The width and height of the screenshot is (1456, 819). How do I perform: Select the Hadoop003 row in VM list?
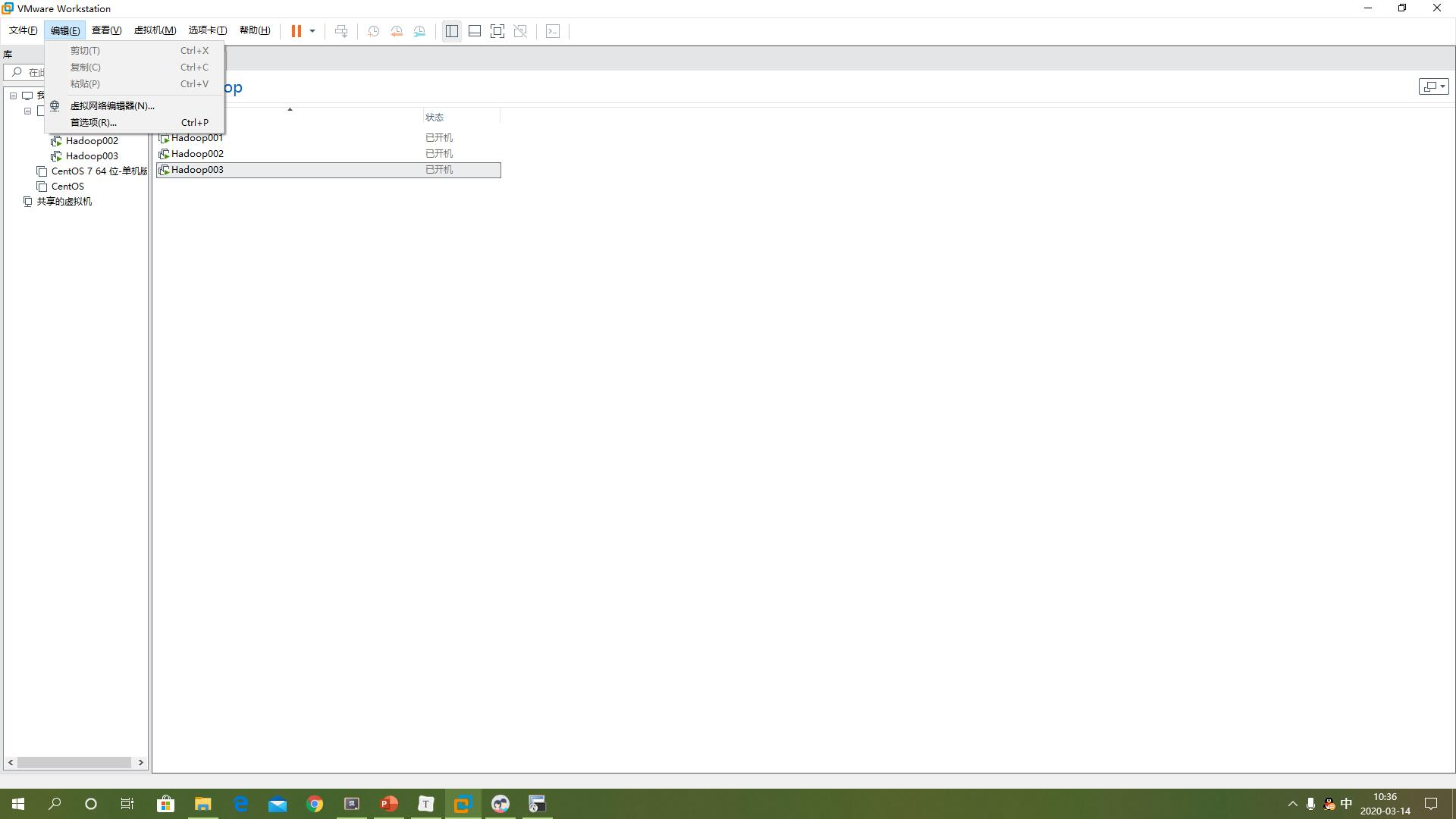(x=328, y=170)
